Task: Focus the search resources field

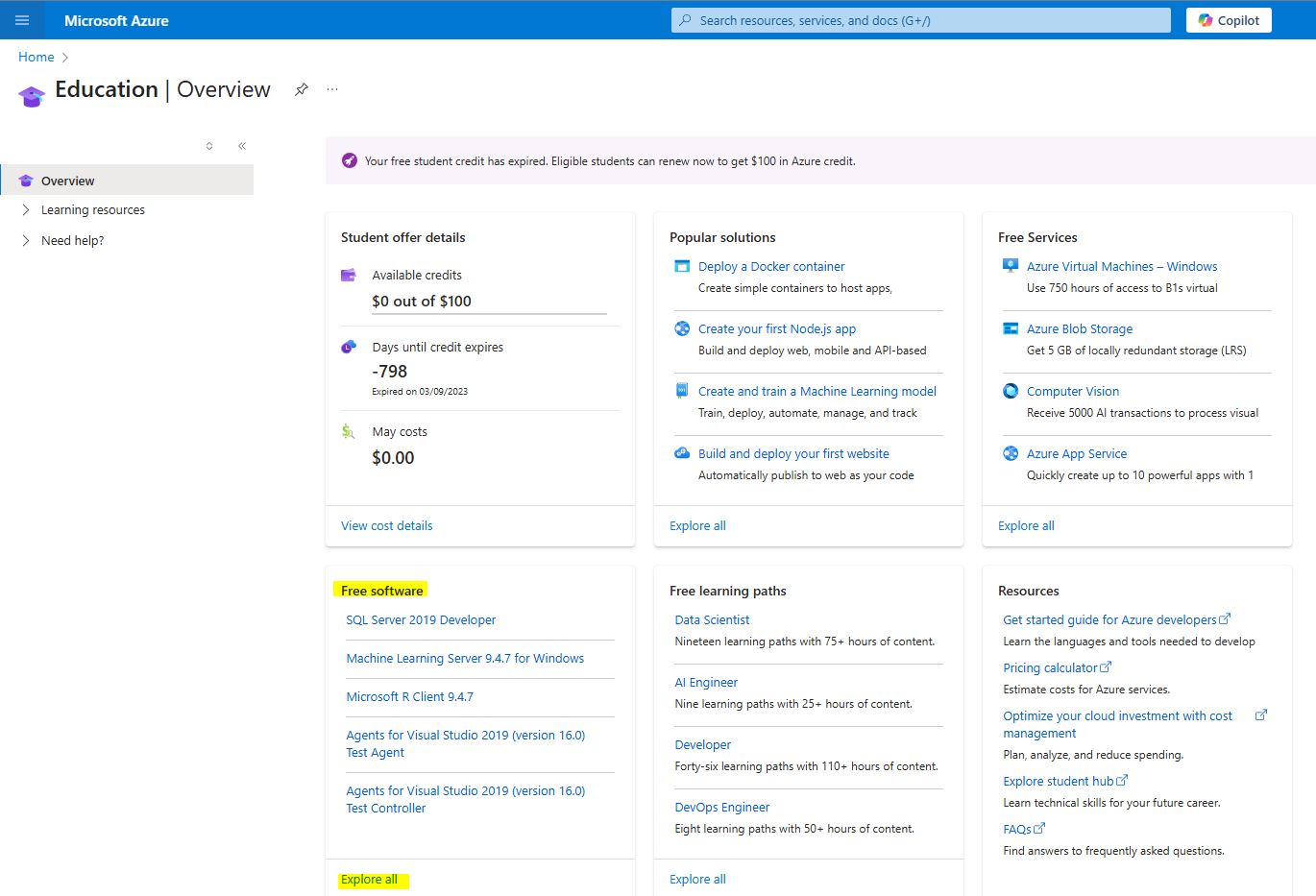Action: coord(921,20)
